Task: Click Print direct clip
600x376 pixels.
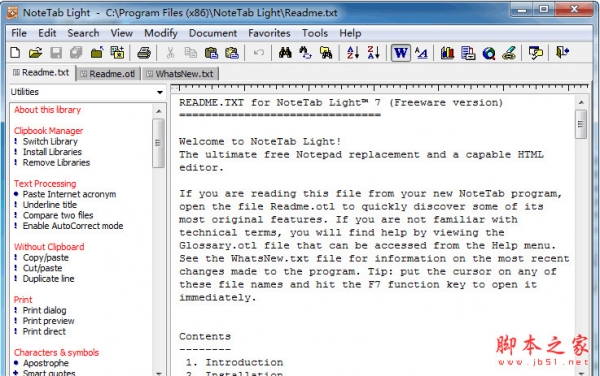Action: tap(44, 331)
